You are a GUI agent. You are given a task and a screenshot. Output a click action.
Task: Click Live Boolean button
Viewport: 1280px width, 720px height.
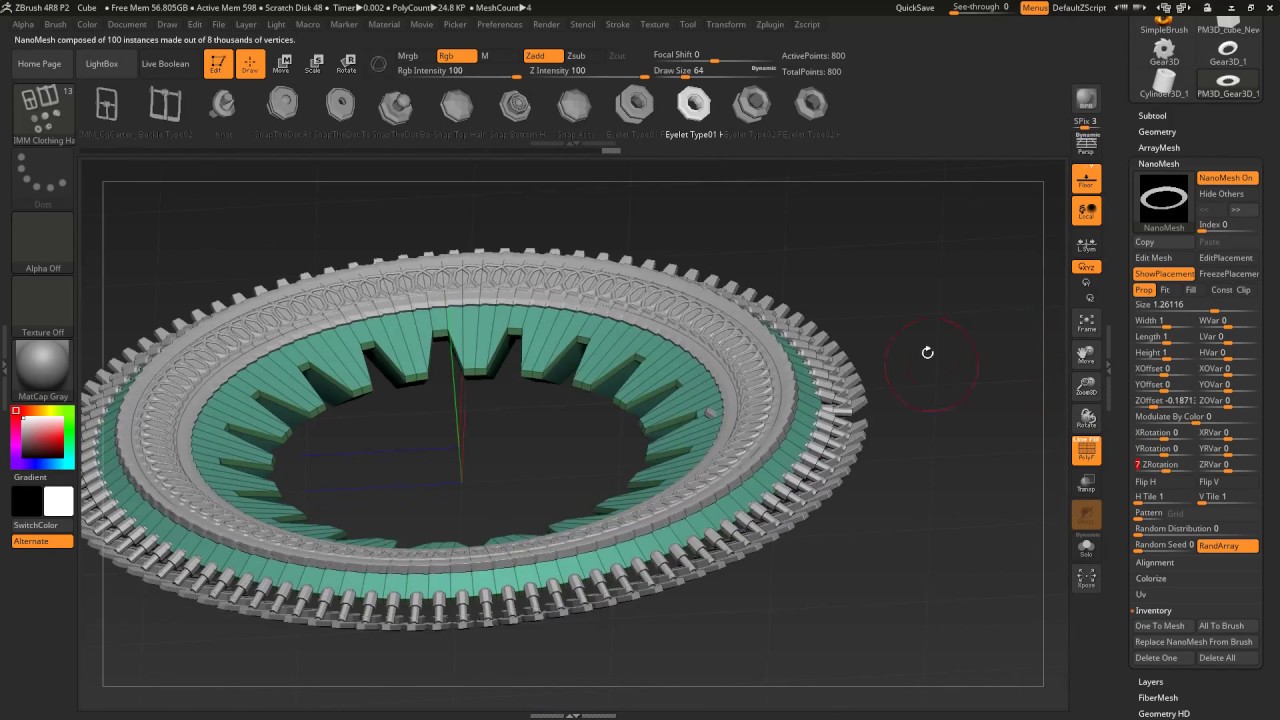pyautogui.click(x=165, y=64)
